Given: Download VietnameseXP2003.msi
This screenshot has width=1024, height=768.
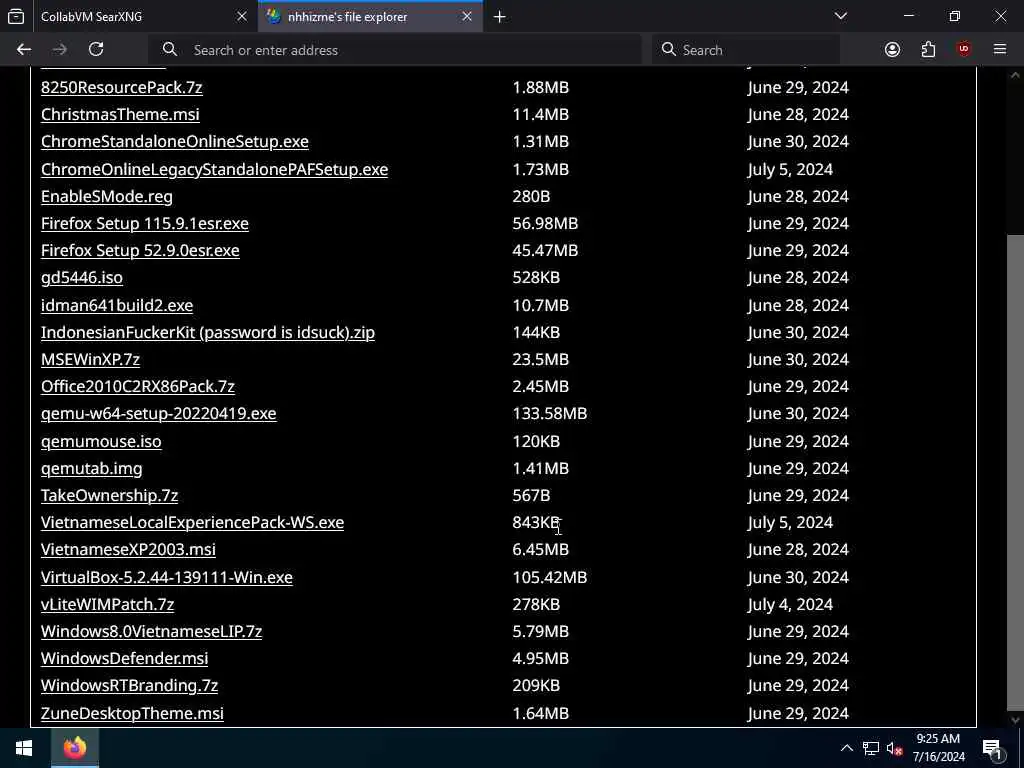Looking at the screenshot, I should tap(128, 550).
